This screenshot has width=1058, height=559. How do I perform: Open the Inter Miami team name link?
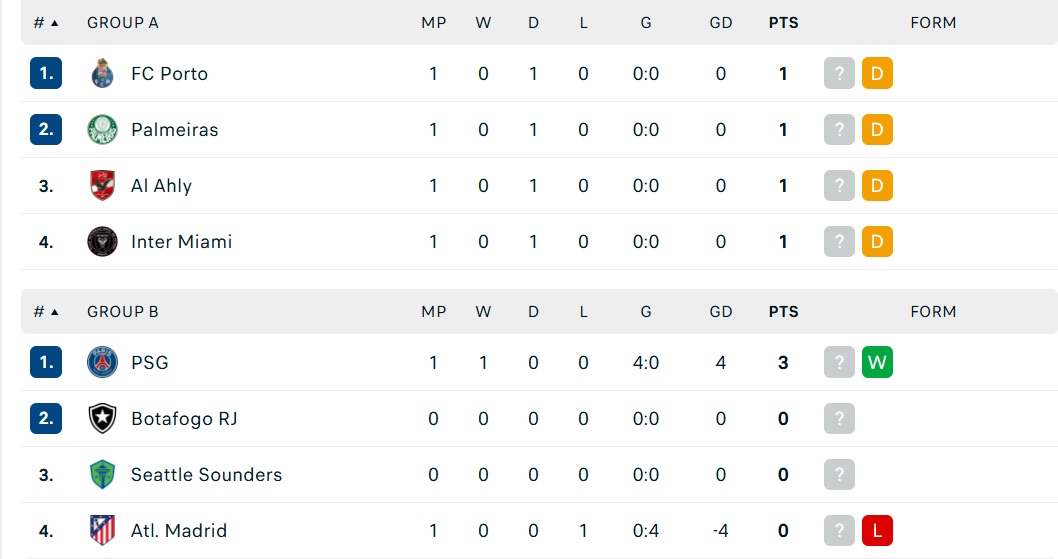[182, 242]
